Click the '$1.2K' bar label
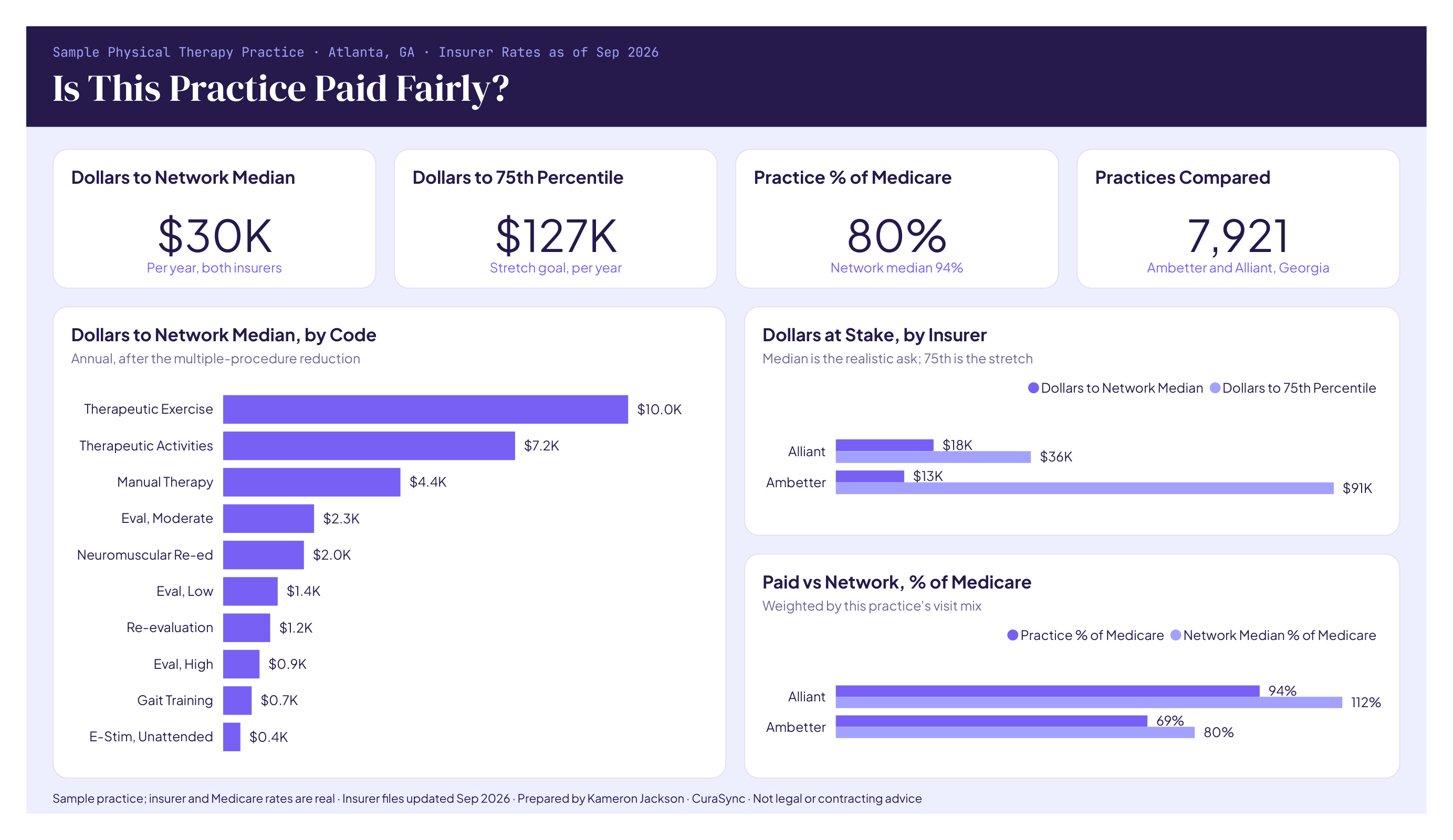Viewport: 1453px width, 840px height. [296, 627]
